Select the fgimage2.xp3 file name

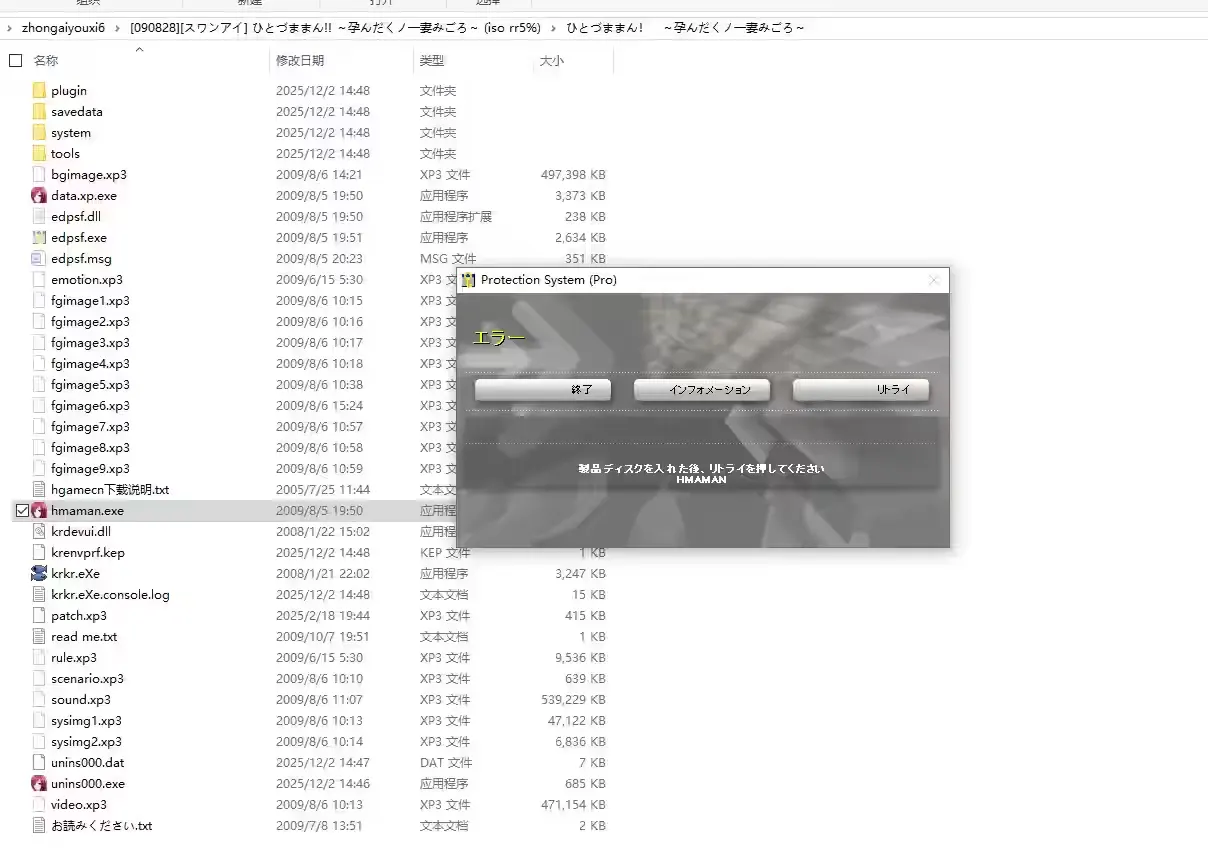[90, 321]
